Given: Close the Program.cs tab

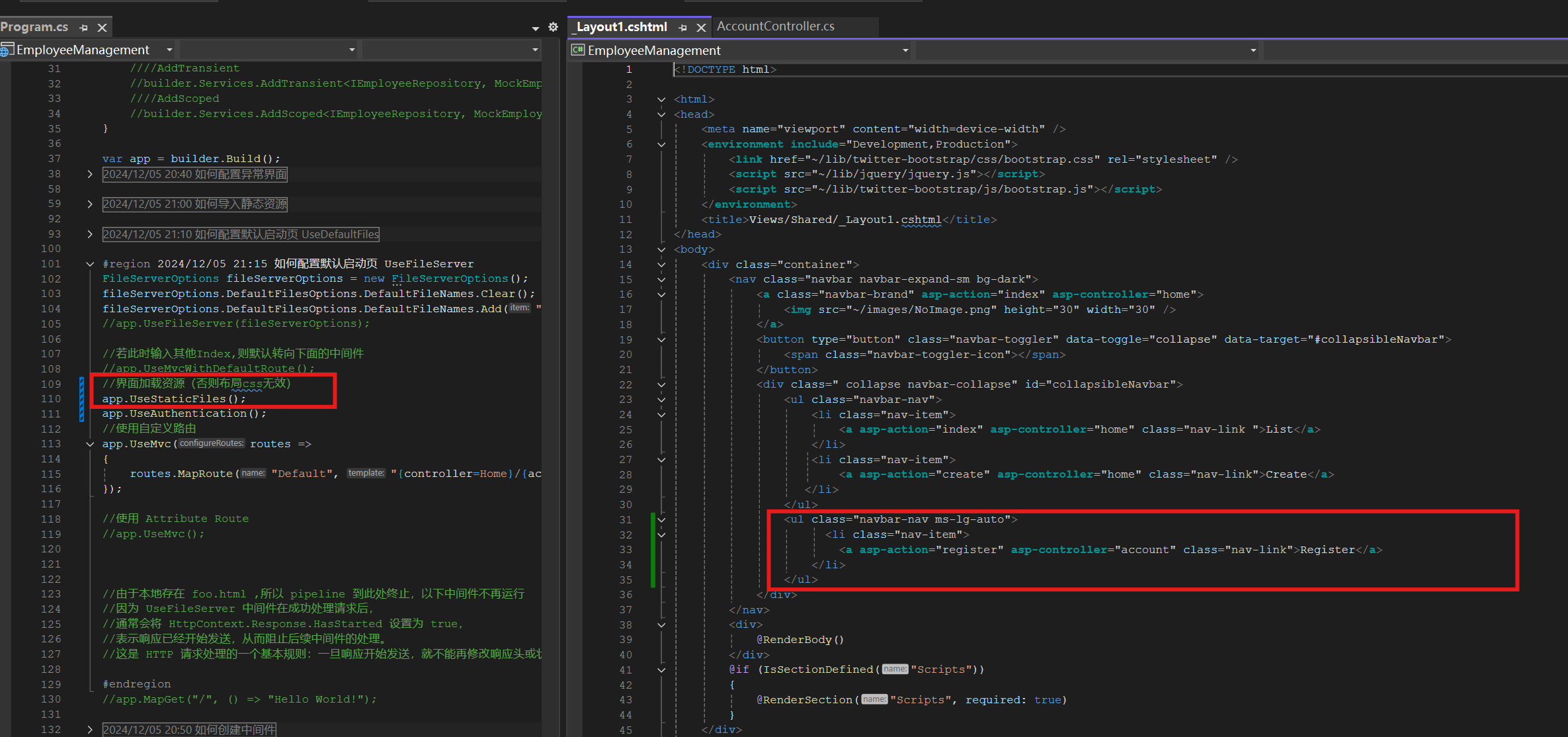Looking at the screenshot, I should pos(102,28).
